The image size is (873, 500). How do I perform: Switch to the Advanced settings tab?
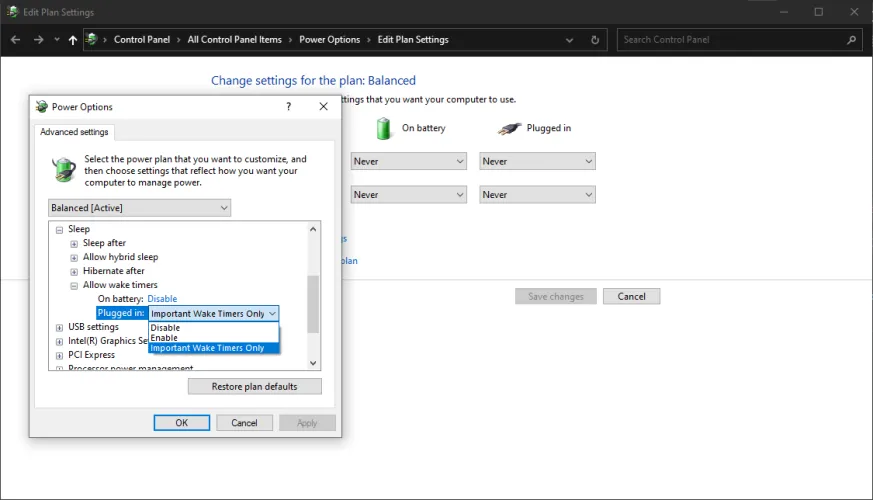(75, 132)
